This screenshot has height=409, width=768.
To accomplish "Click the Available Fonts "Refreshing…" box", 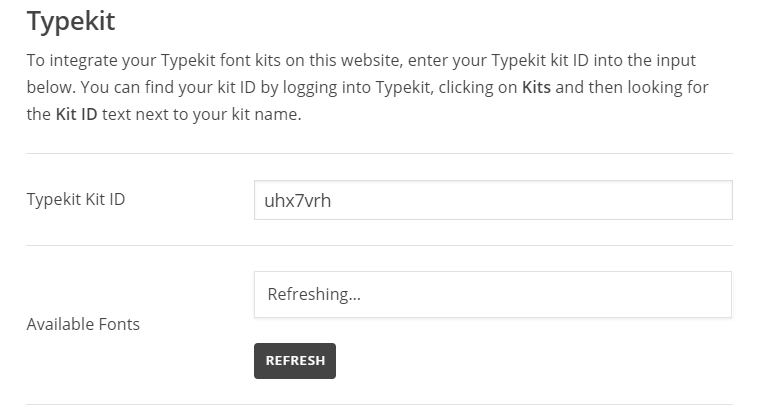I will (x=492, y=295).
